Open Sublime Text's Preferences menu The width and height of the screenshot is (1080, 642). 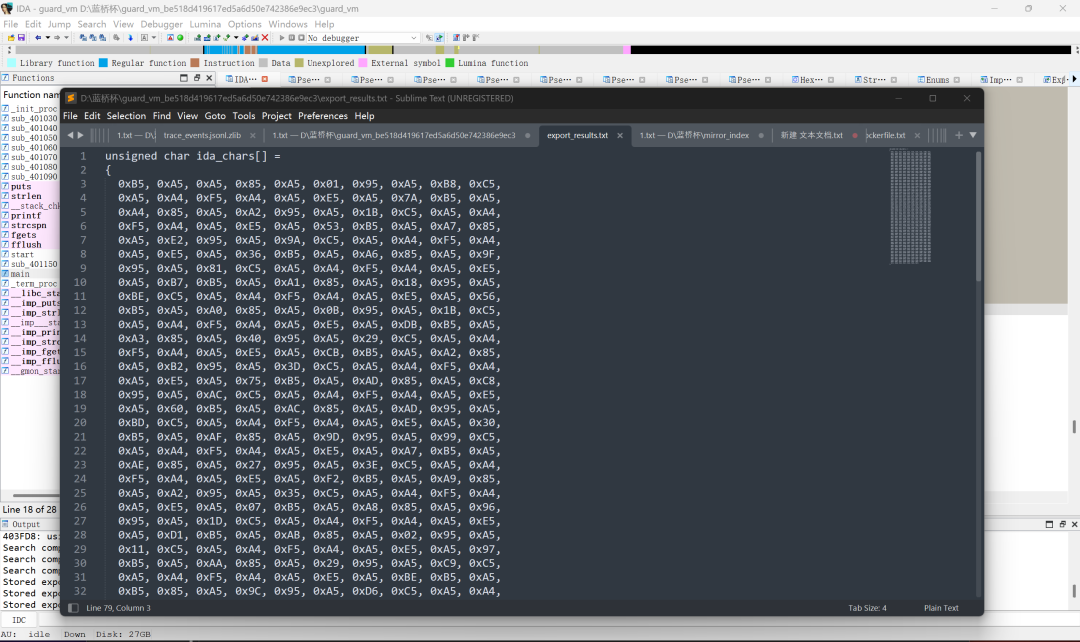coord(322,116)
